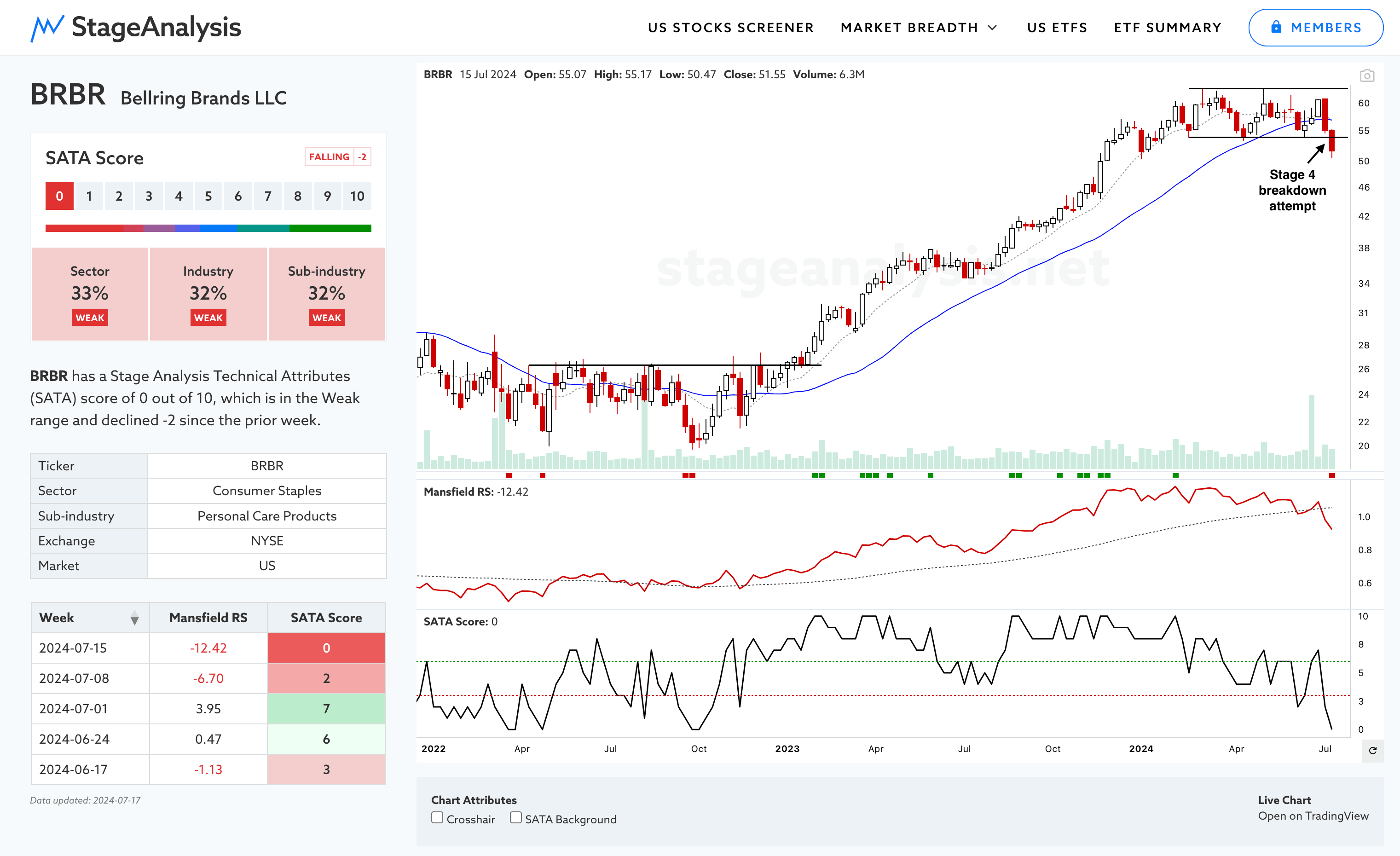
Task: Enable the SATA Background checkbox
Action: [x=515, y=818]
